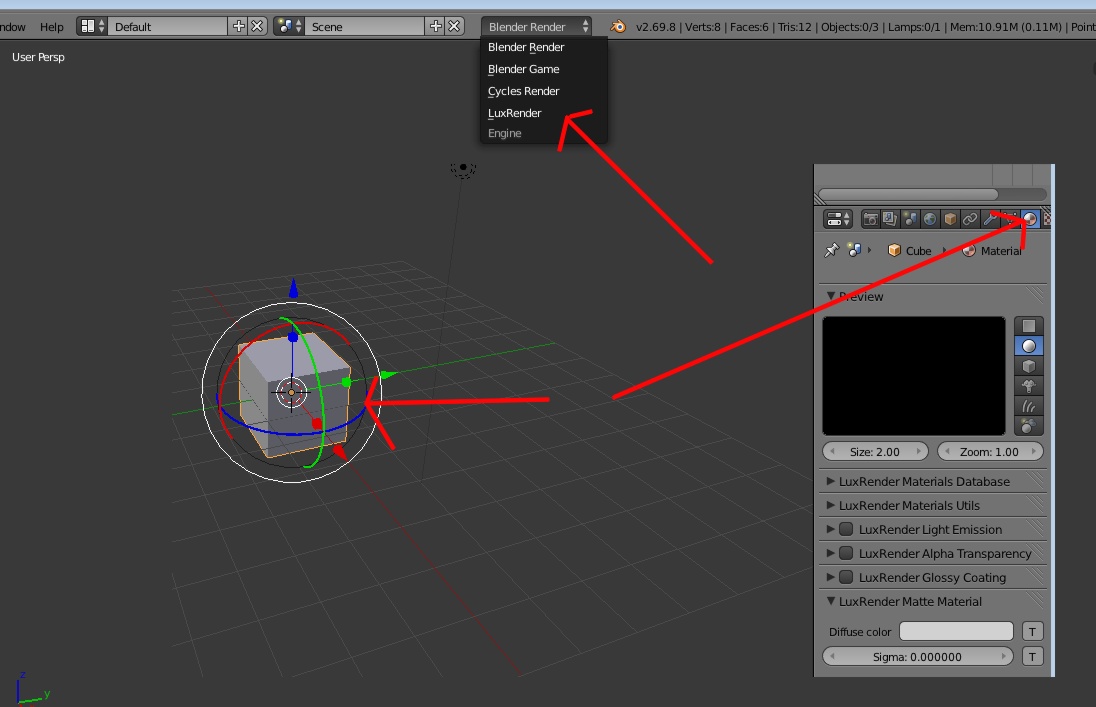
Task: Click the green Y-axis manipulator arrow
Action: [388, 375]
